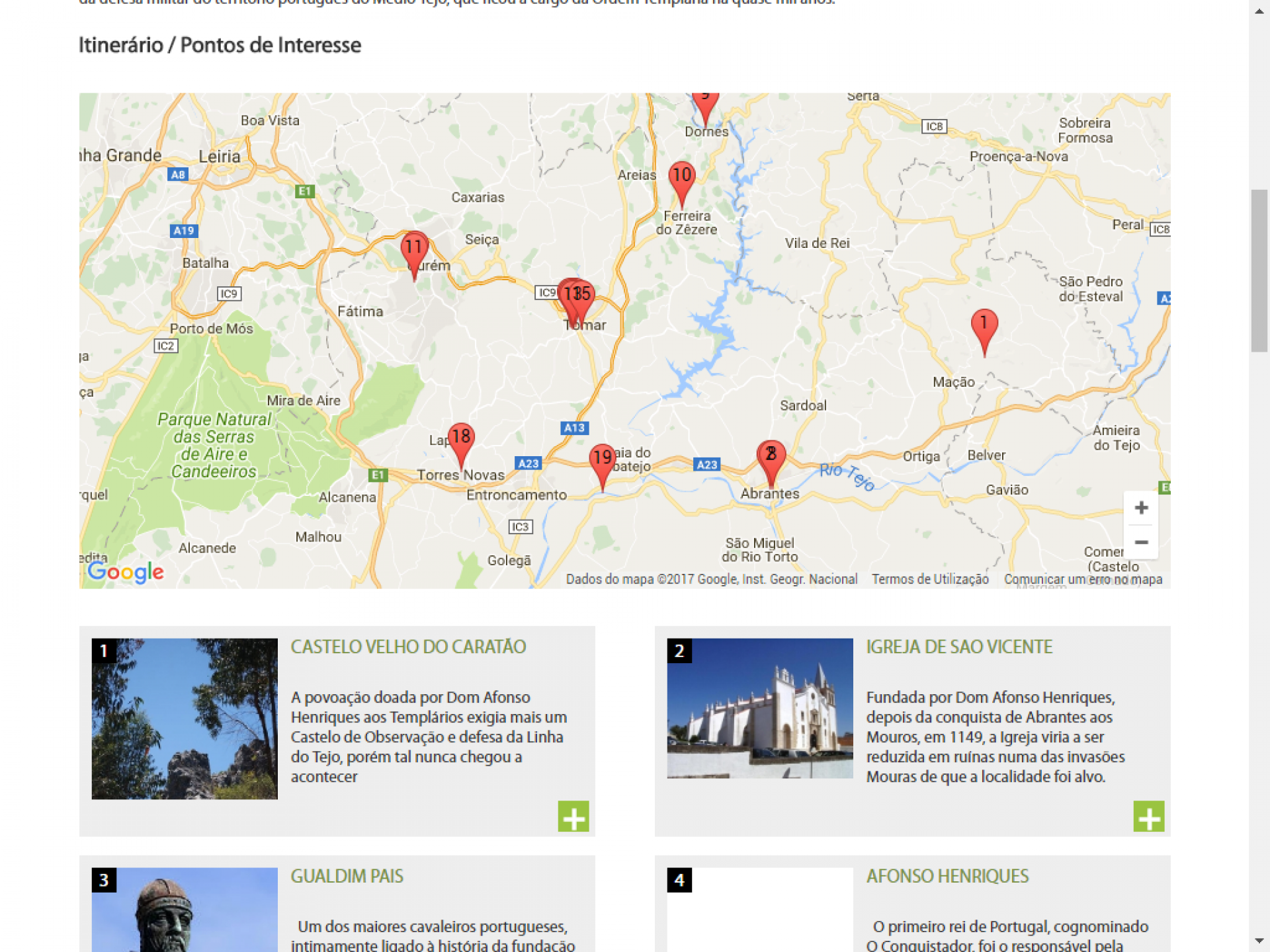Open the Igreja de Sao Vicente title
This screenshot has width=1270, height=952.
(x=959, y=647)
